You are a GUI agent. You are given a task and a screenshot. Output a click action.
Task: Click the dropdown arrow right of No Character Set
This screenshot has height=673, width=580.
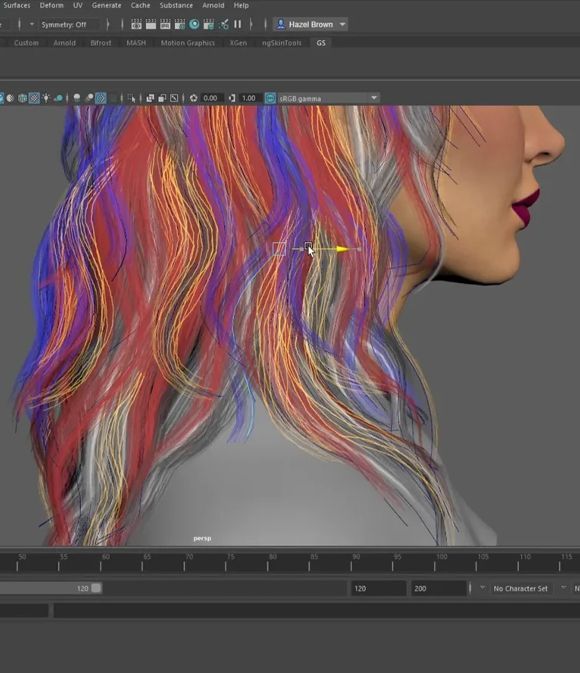pos(563,588)
